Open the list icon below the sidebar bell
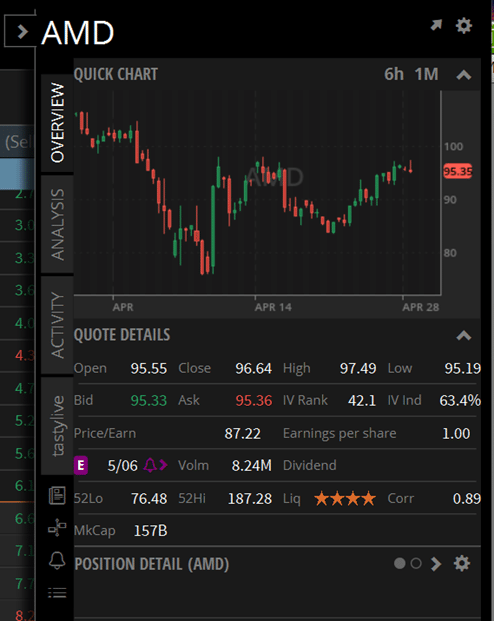The image size is (494, 621). pyautogui.click(x=57, y=593)
